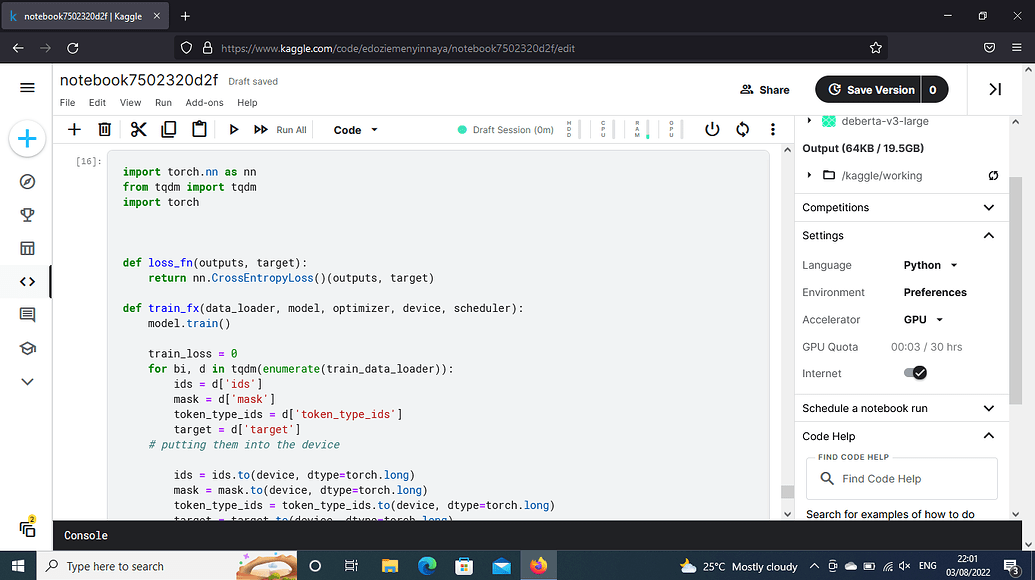Expand more sidebar items chevron
This screenshot has width=1035, height=580.
coord(27,381)
